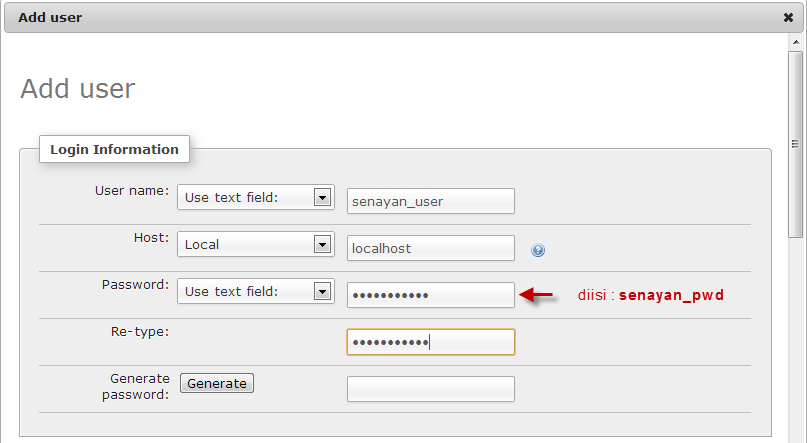This screenshot has height=443, width=807.
Task: Click the localhost host text field
Action: pyautogui.click(x=430, y=248)
